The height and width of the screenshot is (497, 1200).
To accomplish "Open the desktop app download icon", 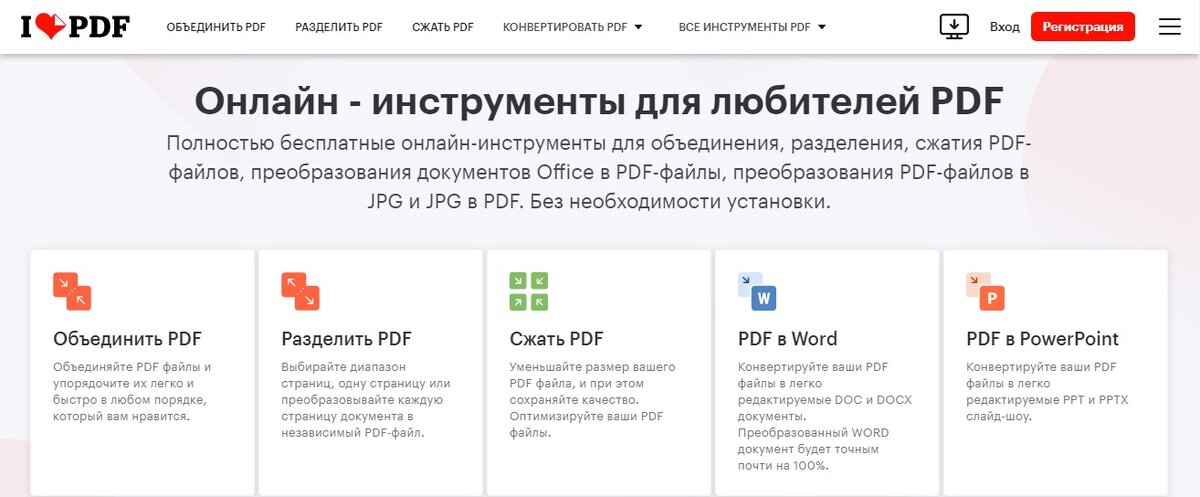I will (955, 27).
